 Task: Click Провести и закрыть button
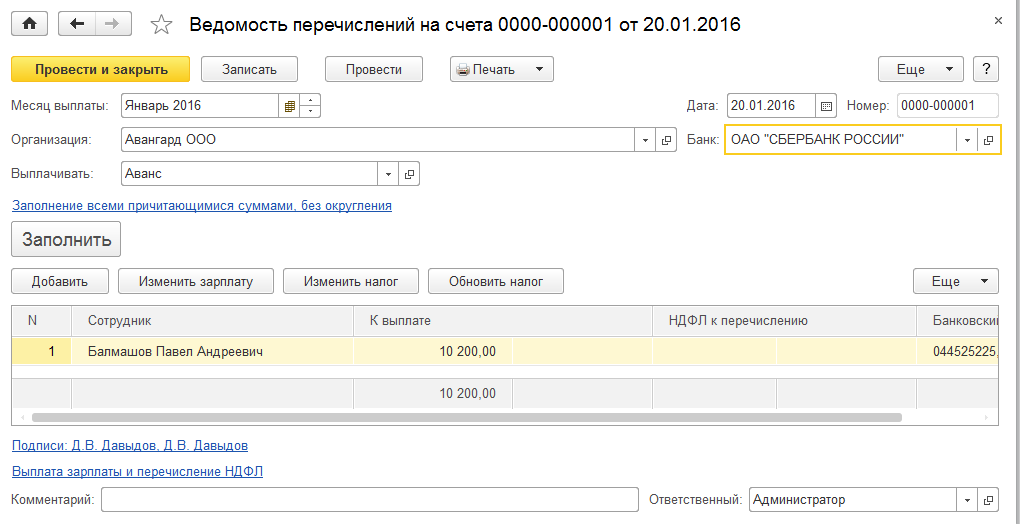pyautogui.click(x=100, y=70)
